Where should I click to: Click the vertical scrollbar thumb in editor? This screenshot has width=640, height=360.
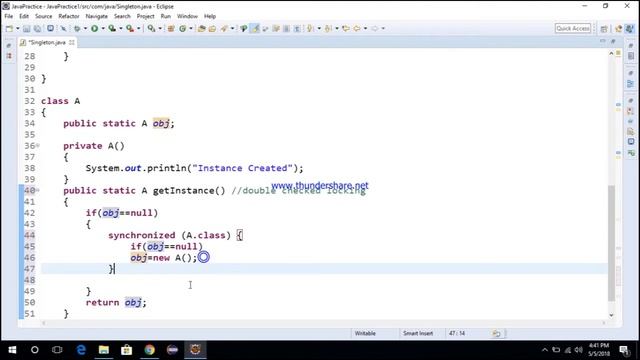click(x=611, y=243)
